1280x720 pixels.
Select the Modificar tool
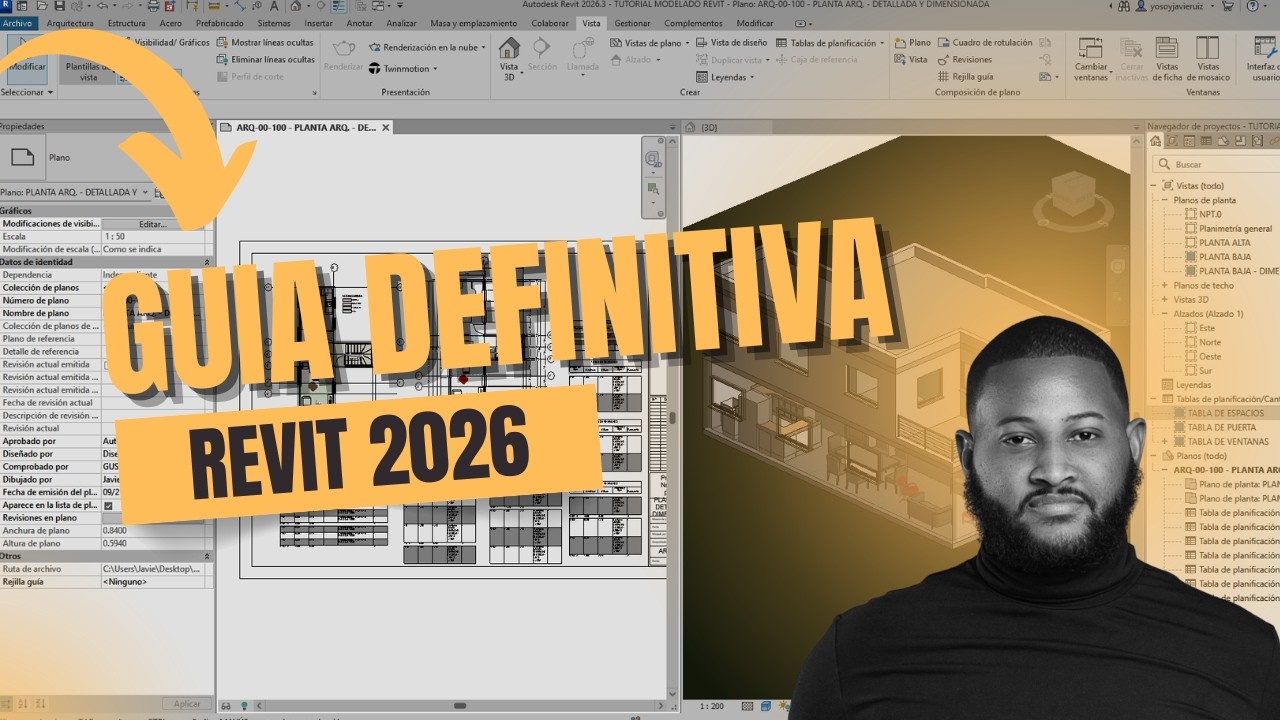click(27, 58)
